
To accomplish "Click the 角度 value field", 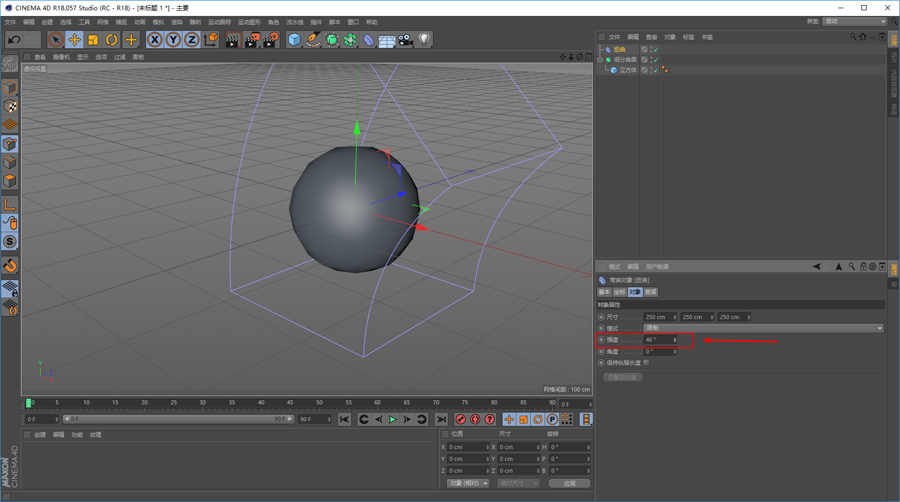I will [x=660, y=351].
